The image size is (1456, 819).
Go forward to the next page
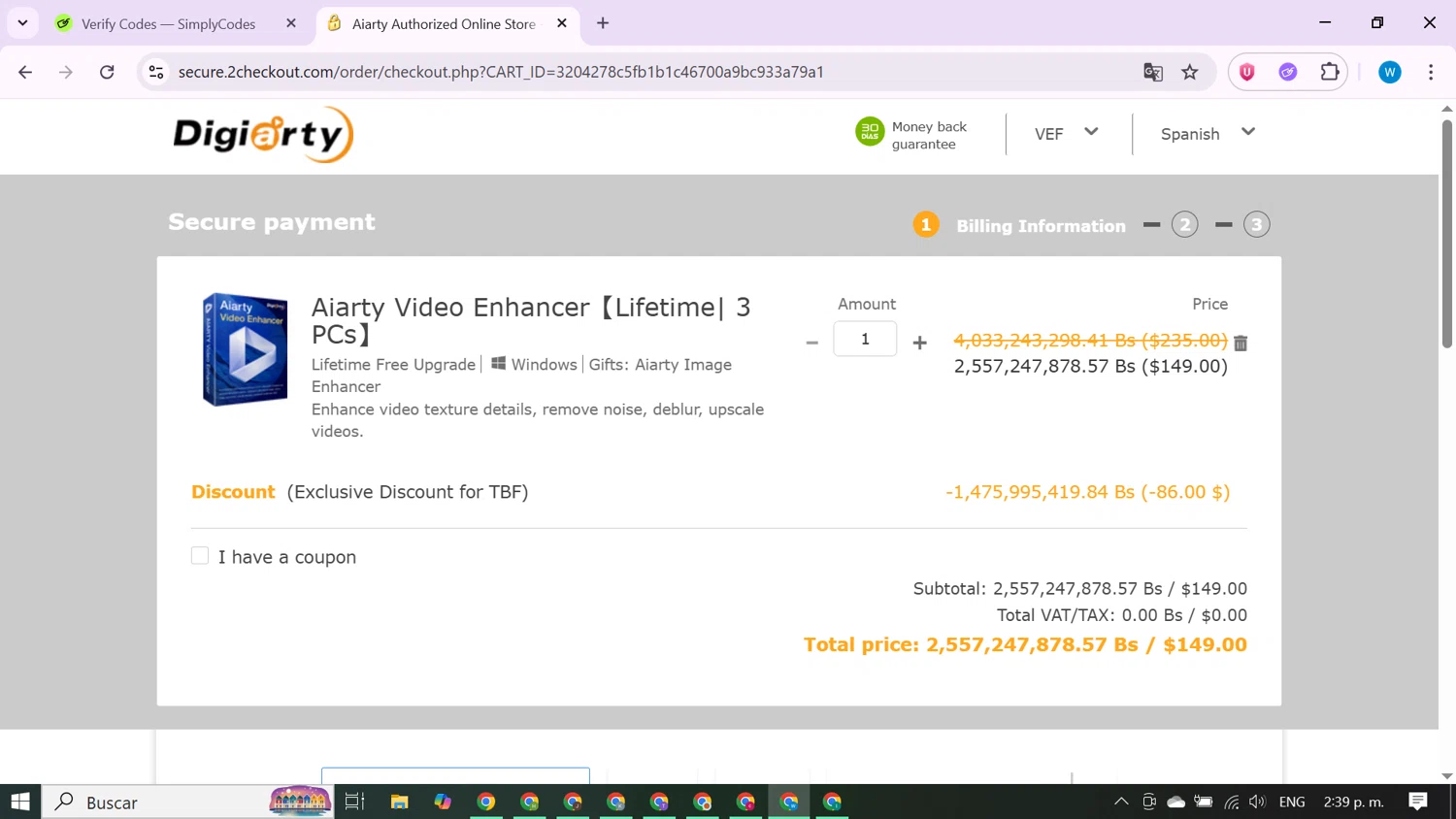click(x=66, y=72)
